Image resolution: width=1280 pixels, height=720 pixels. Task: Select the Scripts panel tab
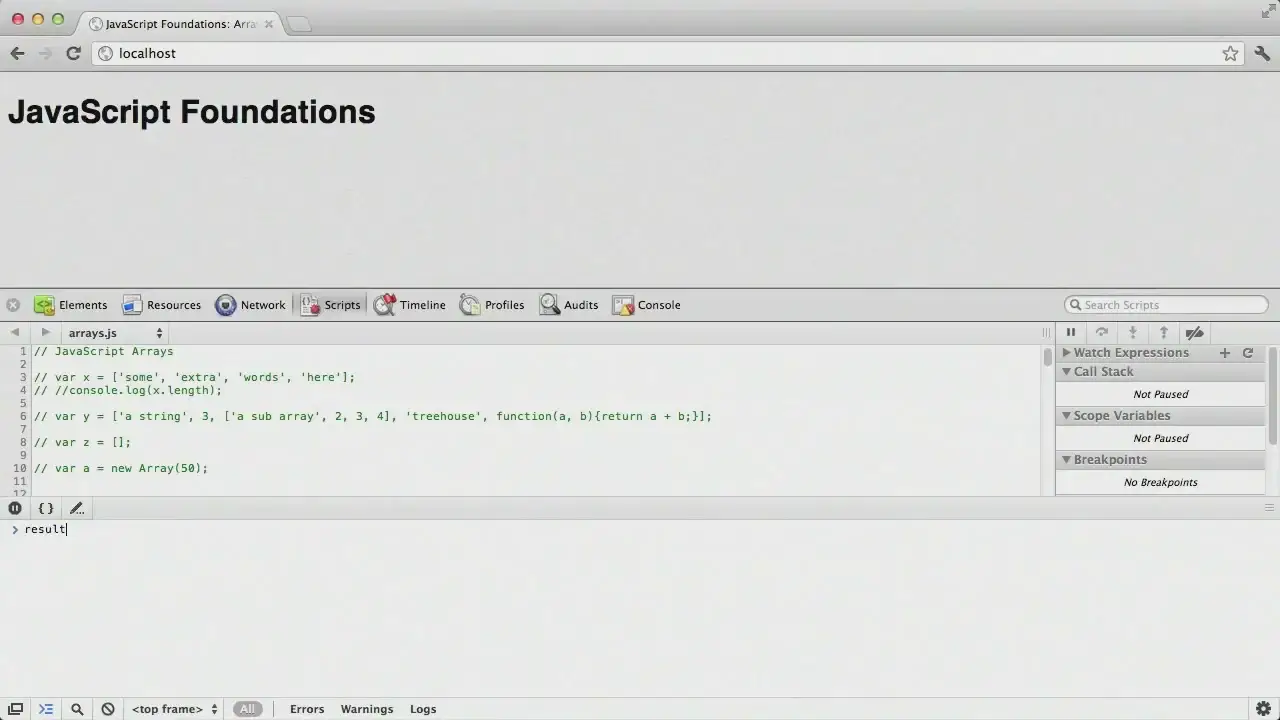[x=330, y=305]
